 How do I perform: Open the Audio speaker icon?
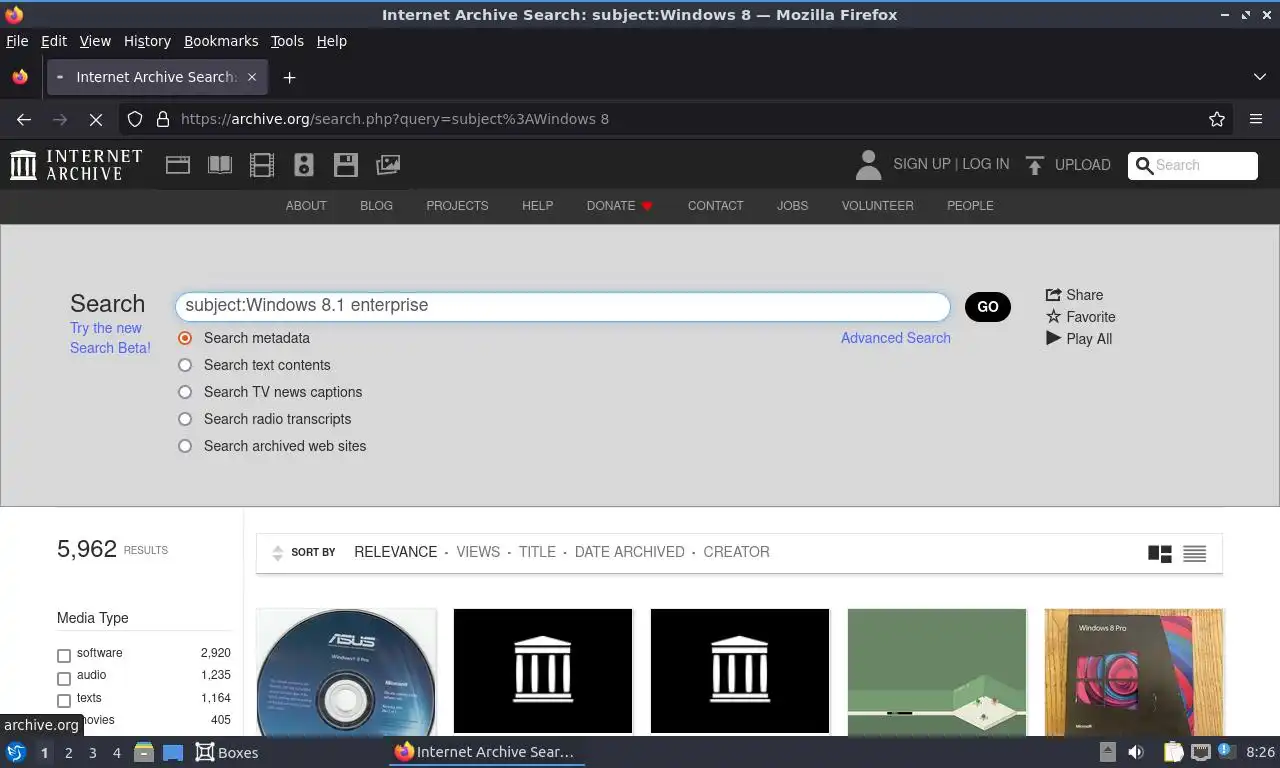coord(304,165)
